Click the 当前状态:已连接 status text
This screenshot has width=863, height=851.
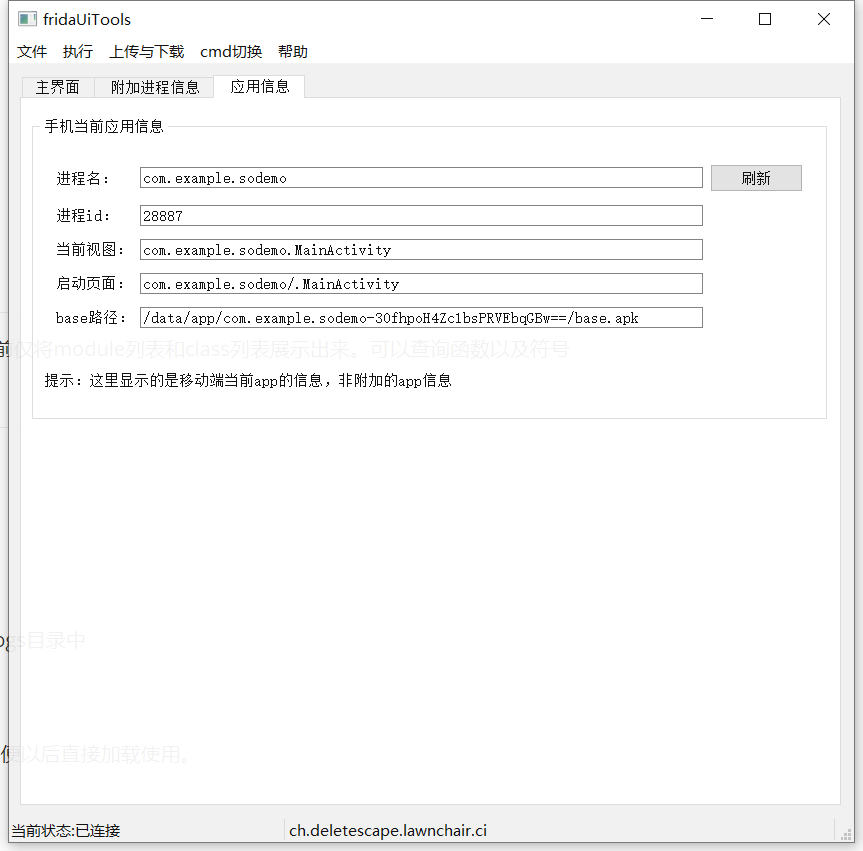(65, 831)
